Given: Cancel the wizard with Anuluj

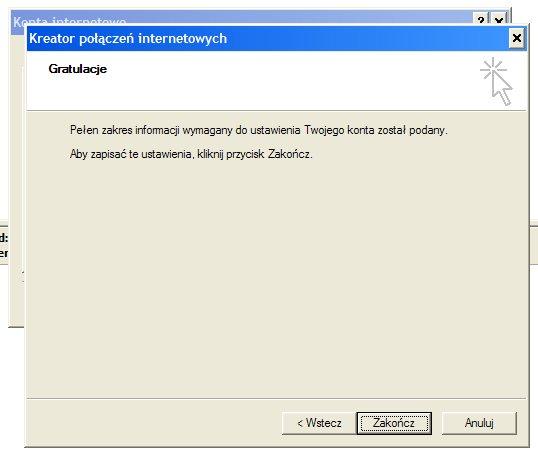Looking at the screenshot, I should click(x=479, y=423).
